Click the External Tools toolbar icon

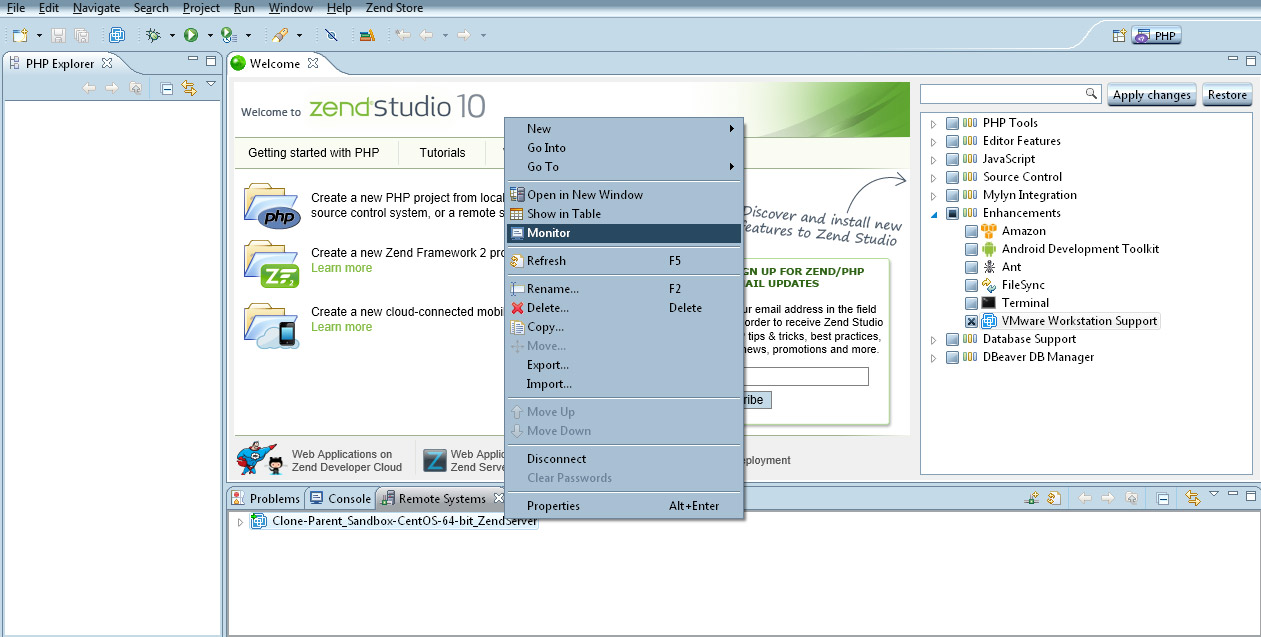pos(281,35)
